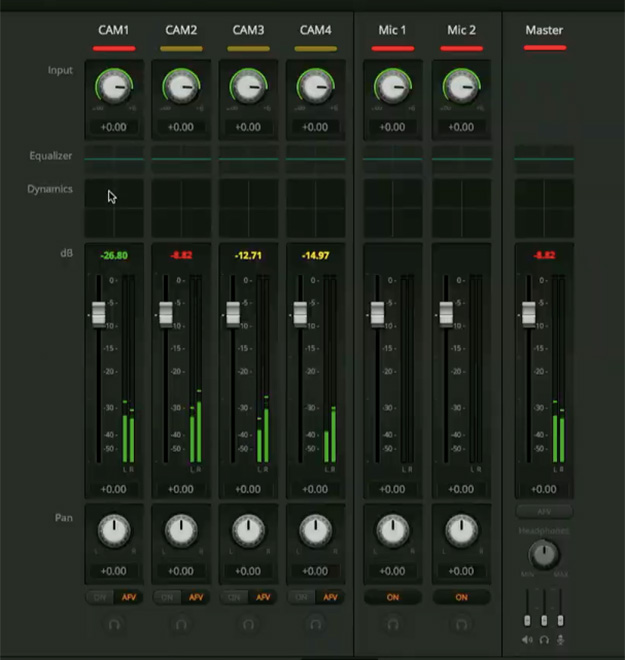Click the CAM4 peak reading -14.97
The height and width of the screenshot is (660, 625).
(x=316, y=255)
